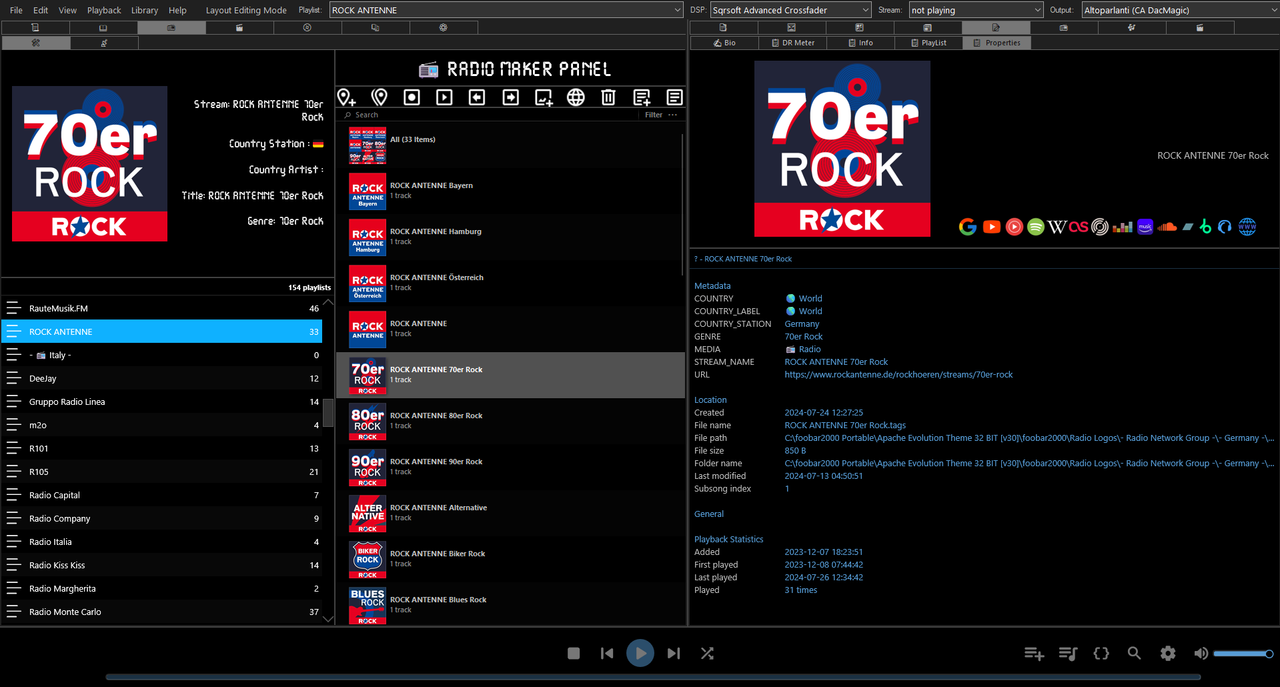
Task: Click the globe icon in Radio Maker toolbar
Action: (576, 97)
